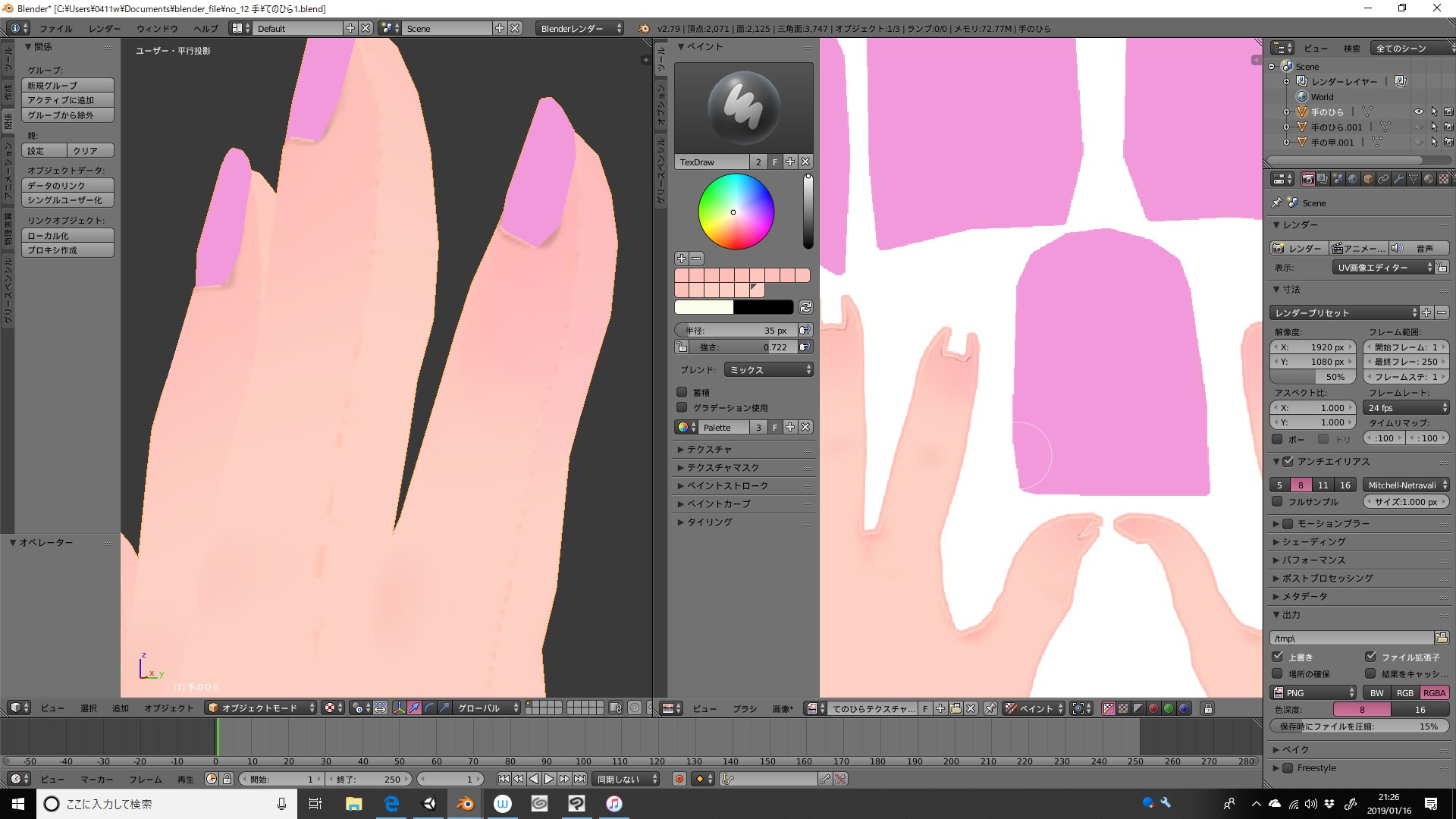Toggle the ファイル拡張子 checkbox
1456x819 pixels.
coord(1370,657)
